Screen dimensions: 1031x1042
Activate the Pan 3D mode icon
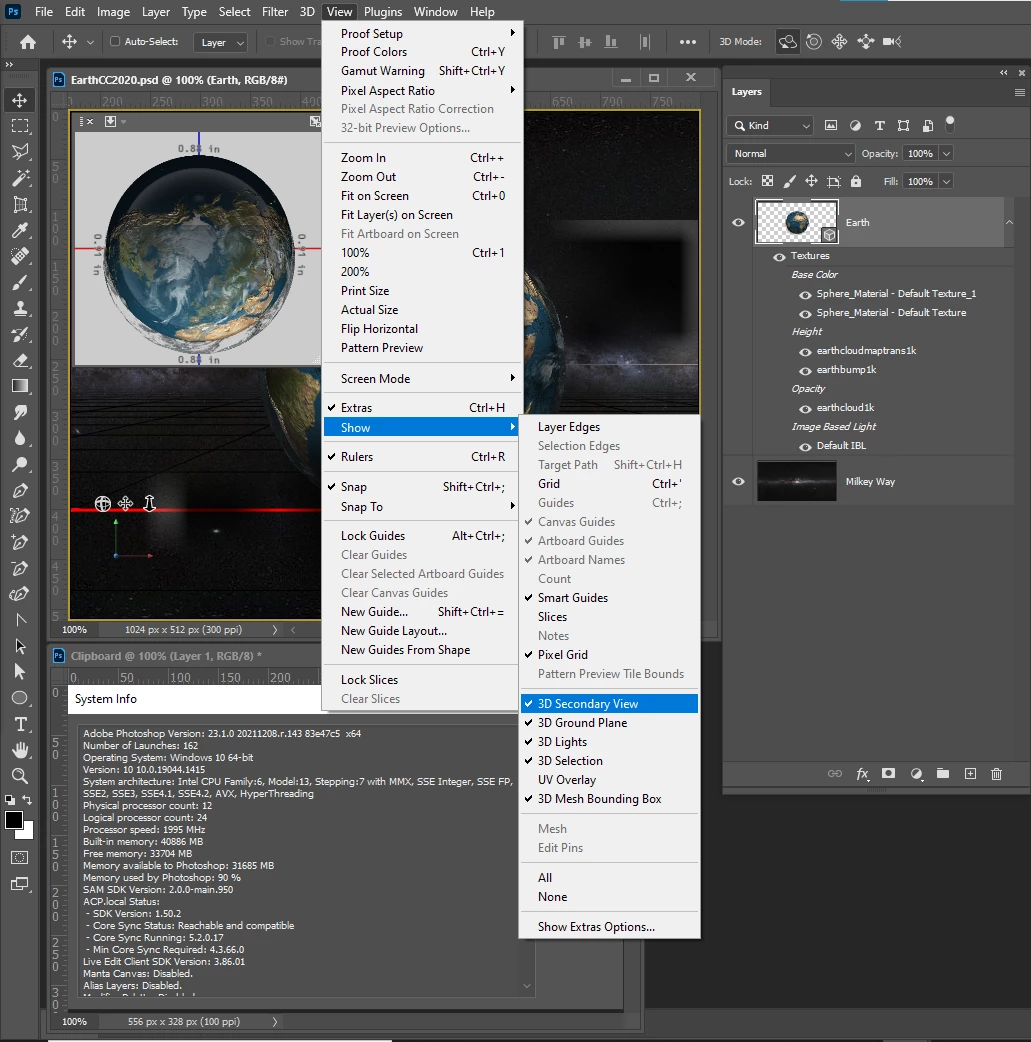[x=840, y=42]
